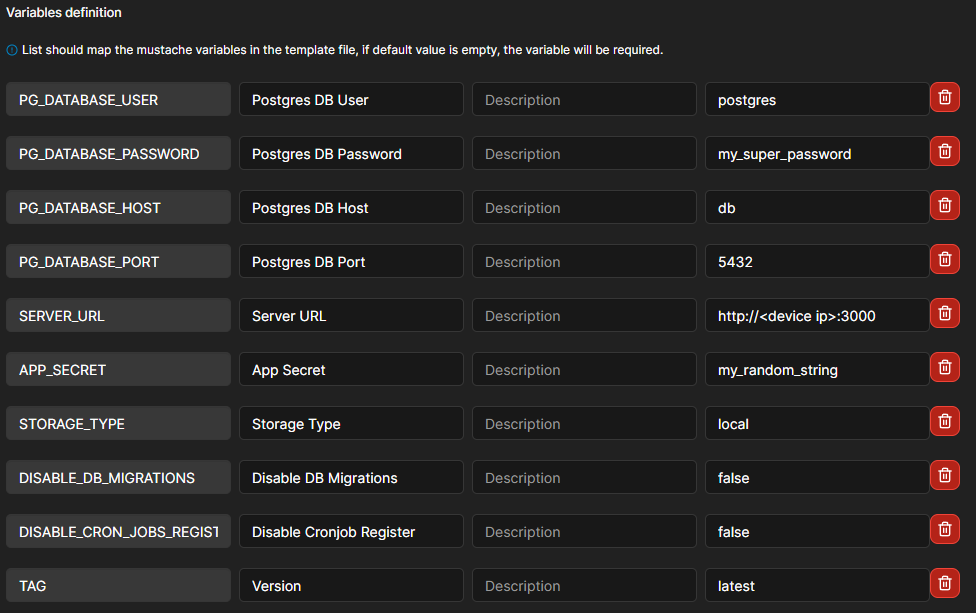Click trash icon for PG_DATABASE_PORT row
Screen dimensions: 976x613
(944, 260)
